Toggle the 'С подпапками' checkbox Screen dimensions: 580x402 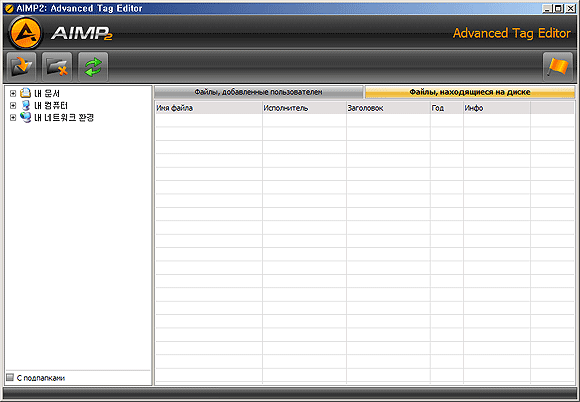click(10, 378)
